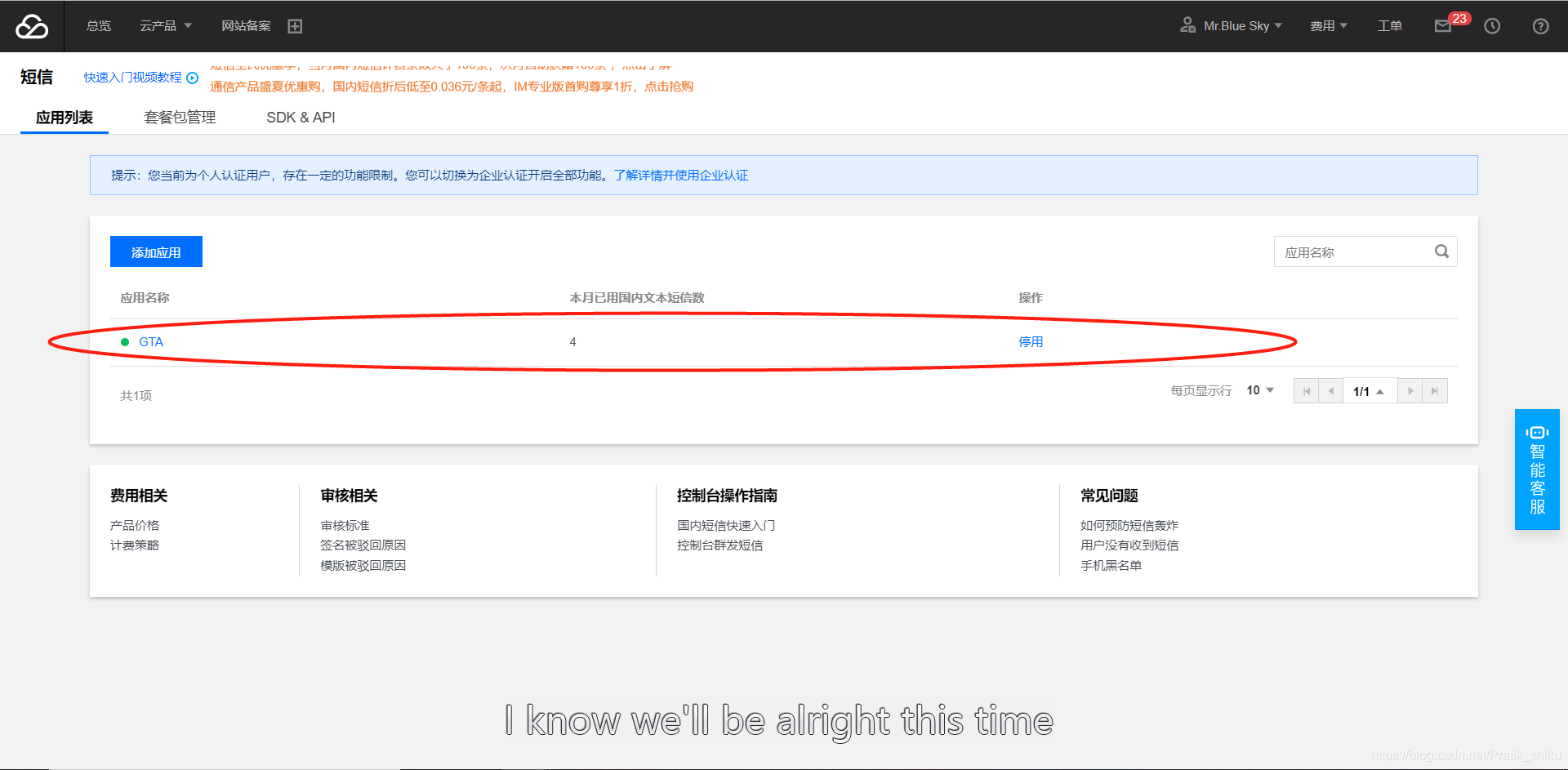
Task: Open the 通信产品盛夏优惠购 promotion link
Action: [x=452, y=87]
